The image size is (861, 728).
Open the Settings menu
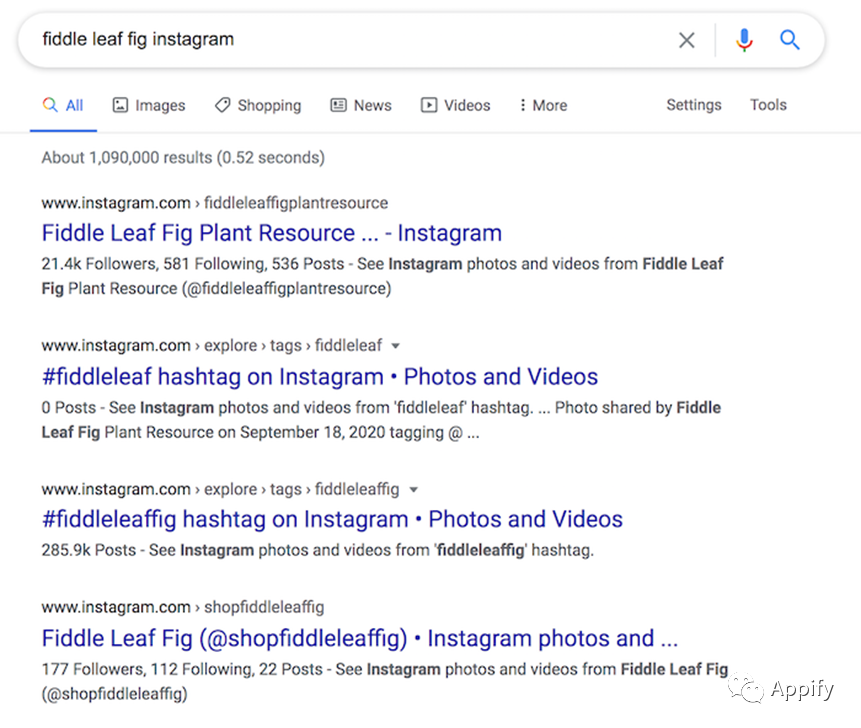click(694, 105)
